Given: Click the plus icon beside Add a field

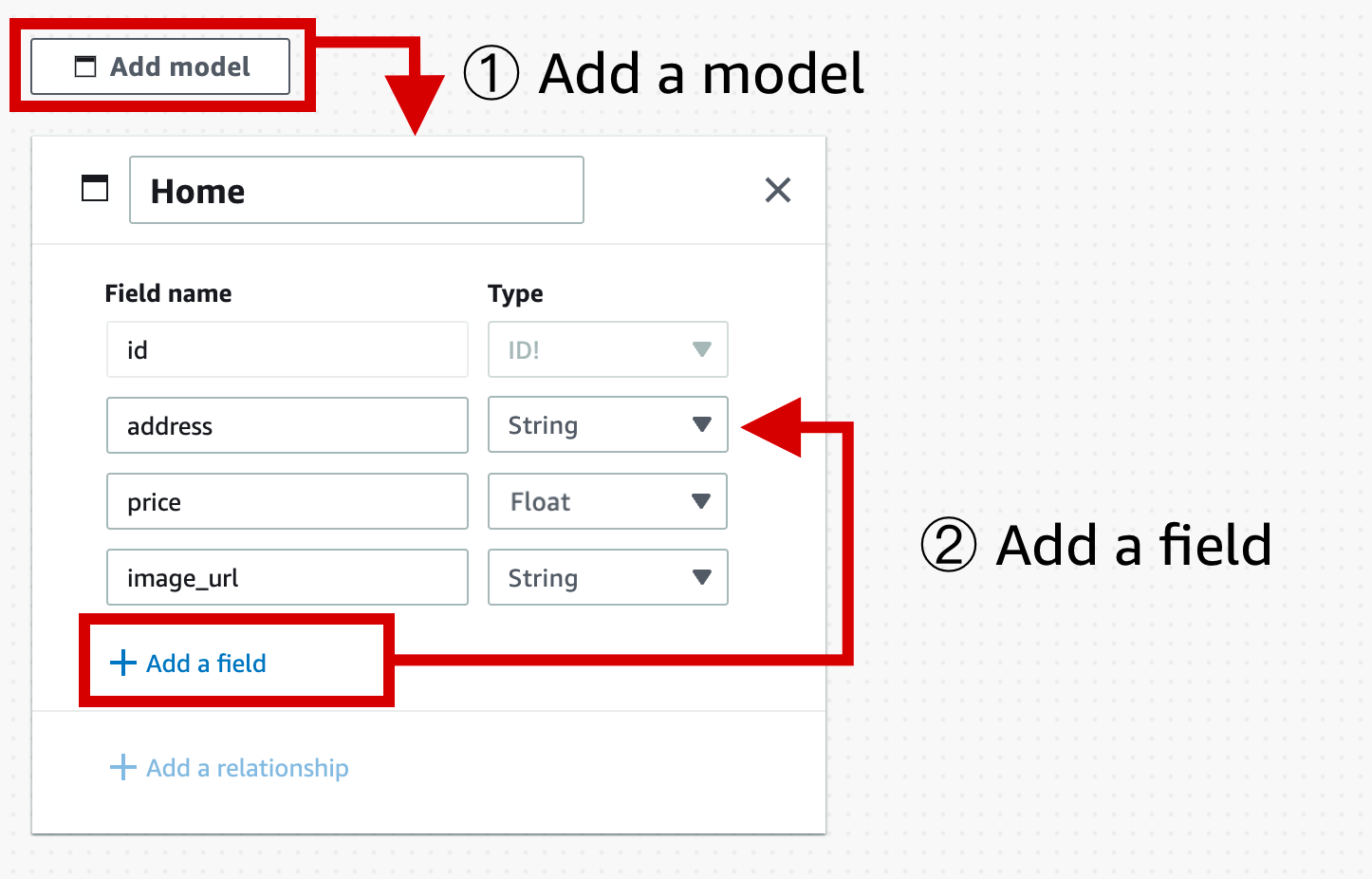Looking at the screenshot, I should click(123, 663).
